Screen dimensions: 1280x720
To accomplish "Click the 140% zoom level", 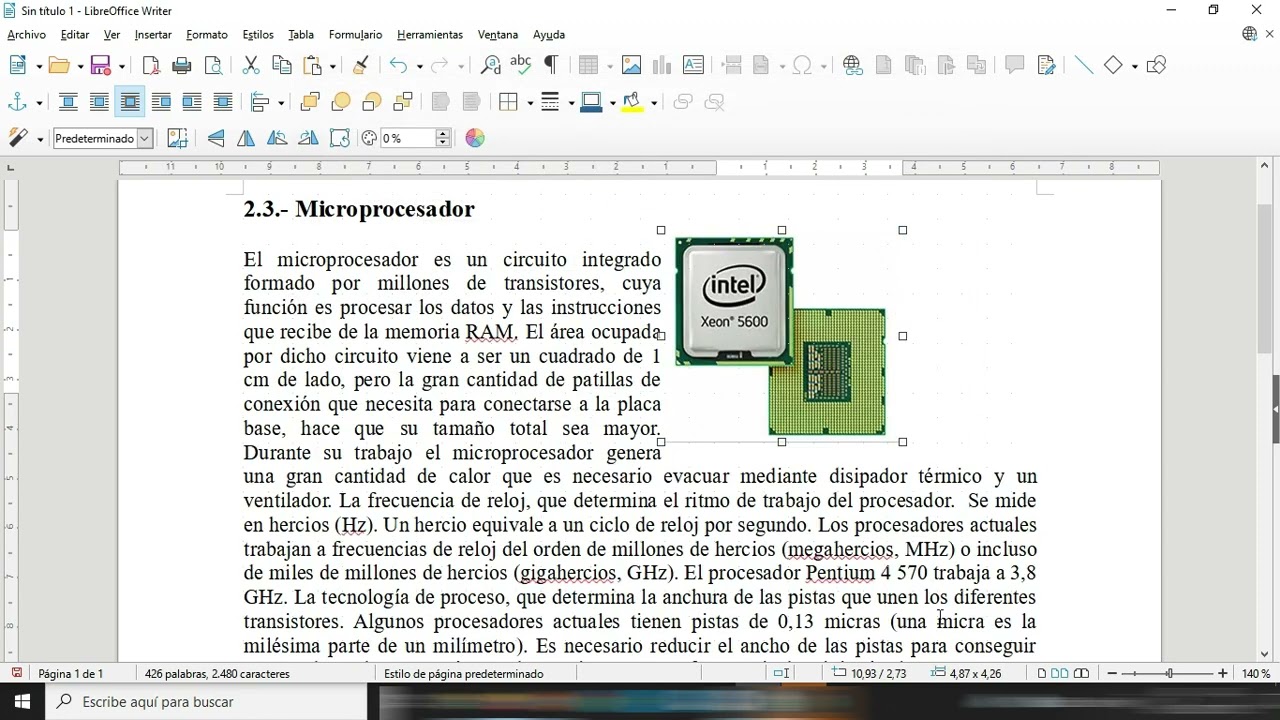I will tap(1256, 674).
